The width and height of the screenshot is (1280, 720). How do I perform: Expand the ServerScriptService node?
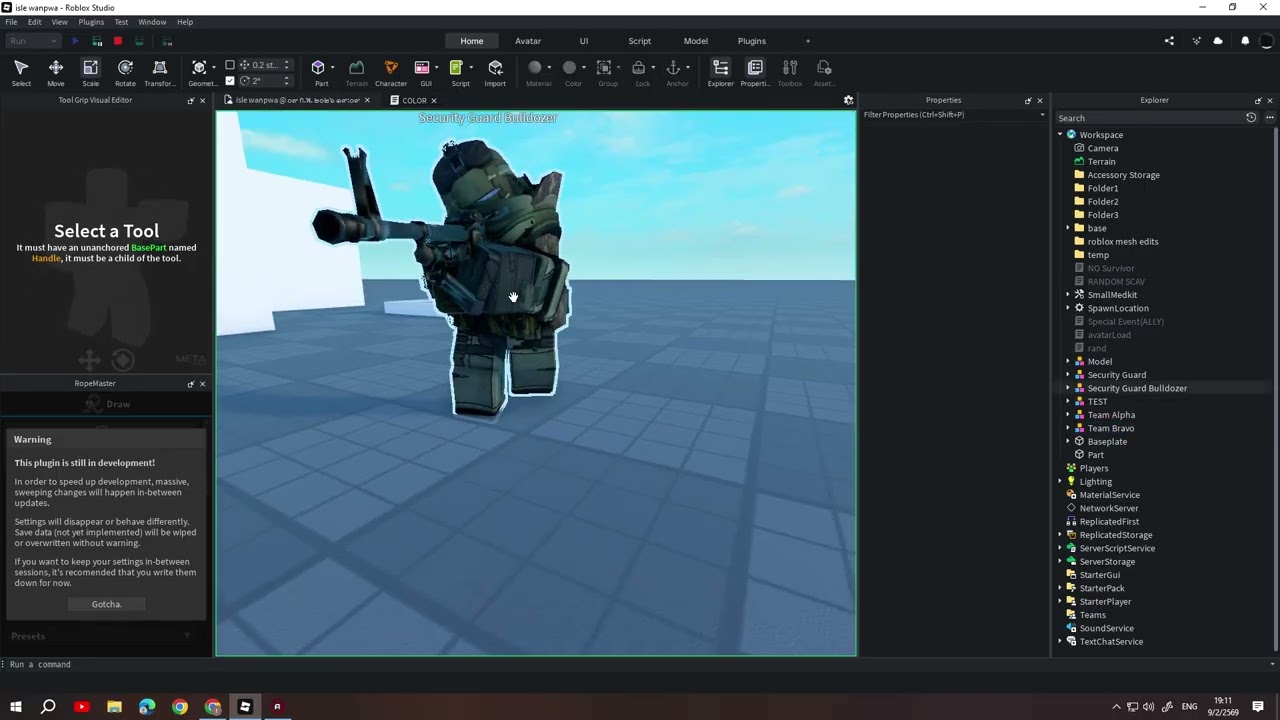(x=1060, y=548)
